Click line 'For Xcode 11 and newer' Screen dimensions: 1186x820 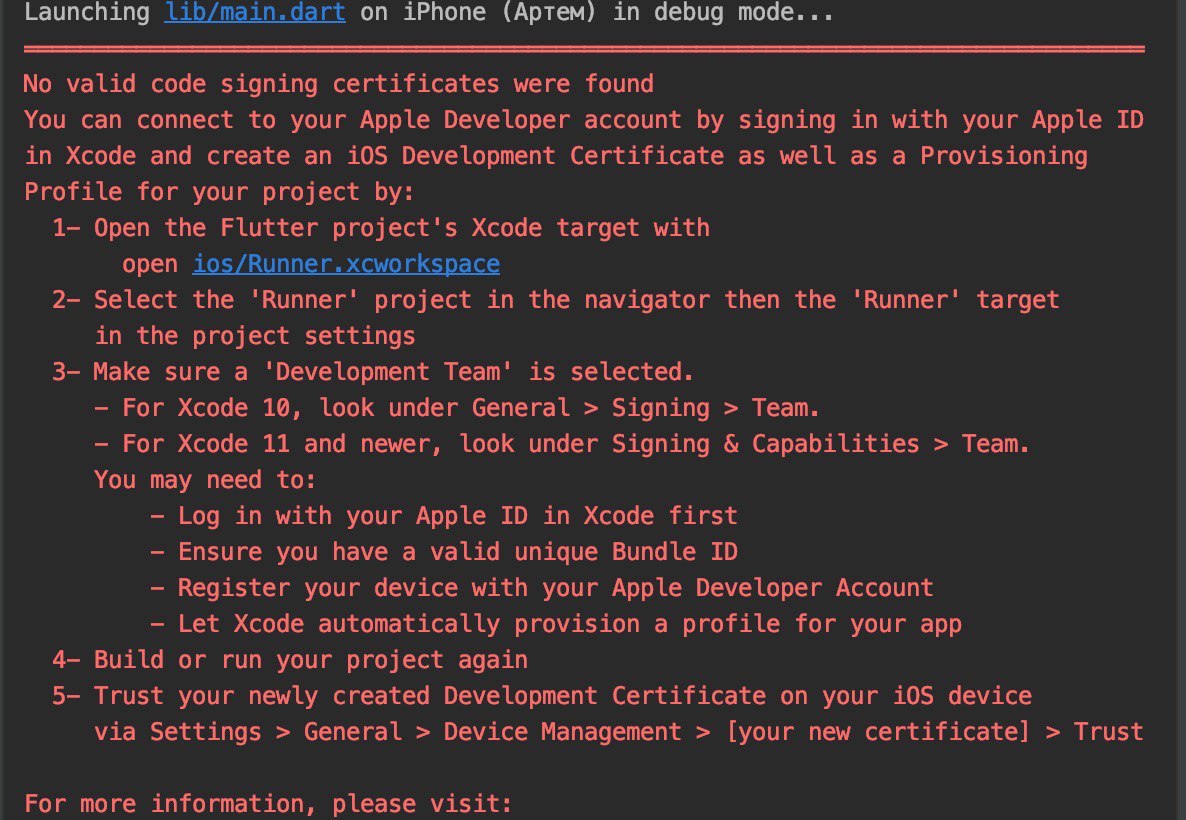point(562,443)
